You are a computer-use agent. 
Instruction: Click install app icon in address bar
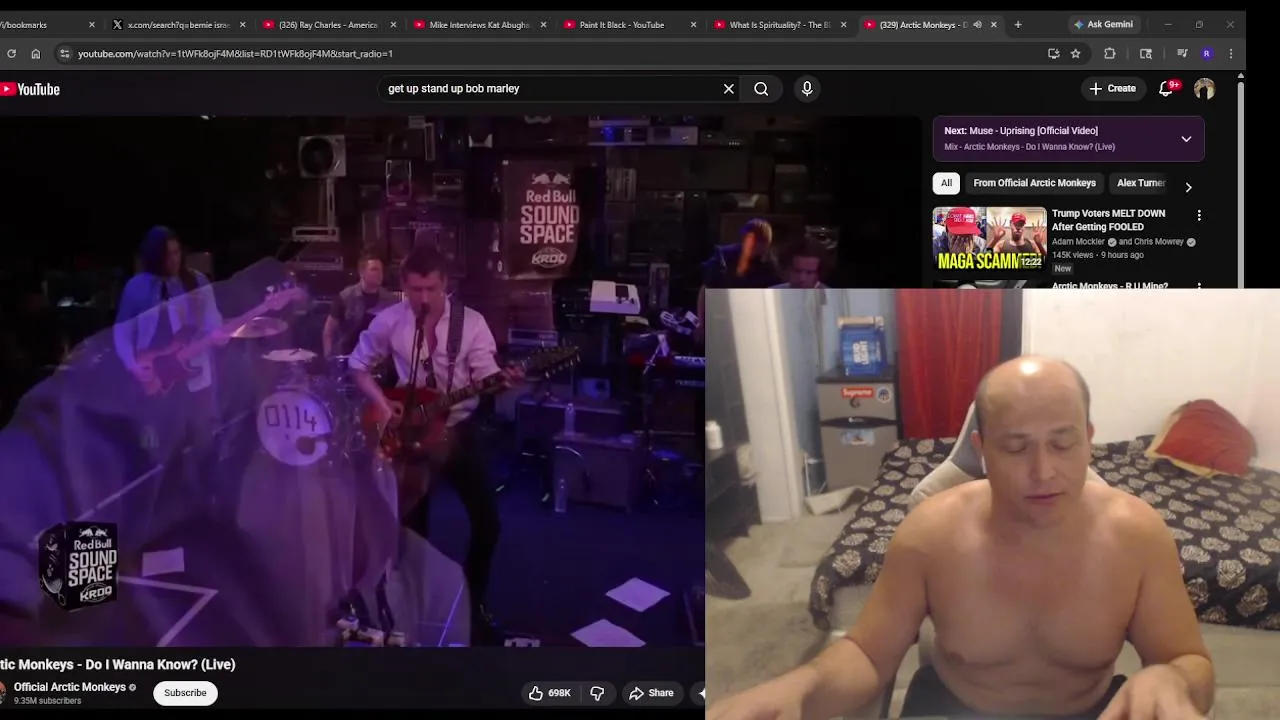click(1053, 54)
